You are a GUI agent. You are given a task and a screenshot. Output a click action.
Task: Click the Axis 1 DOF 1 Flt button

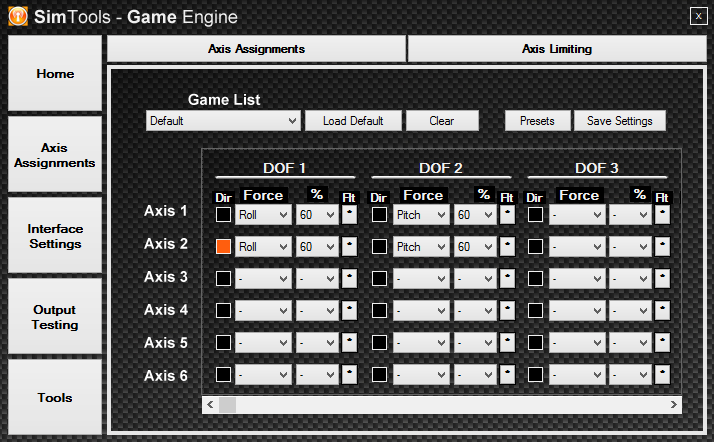[349, 214]
